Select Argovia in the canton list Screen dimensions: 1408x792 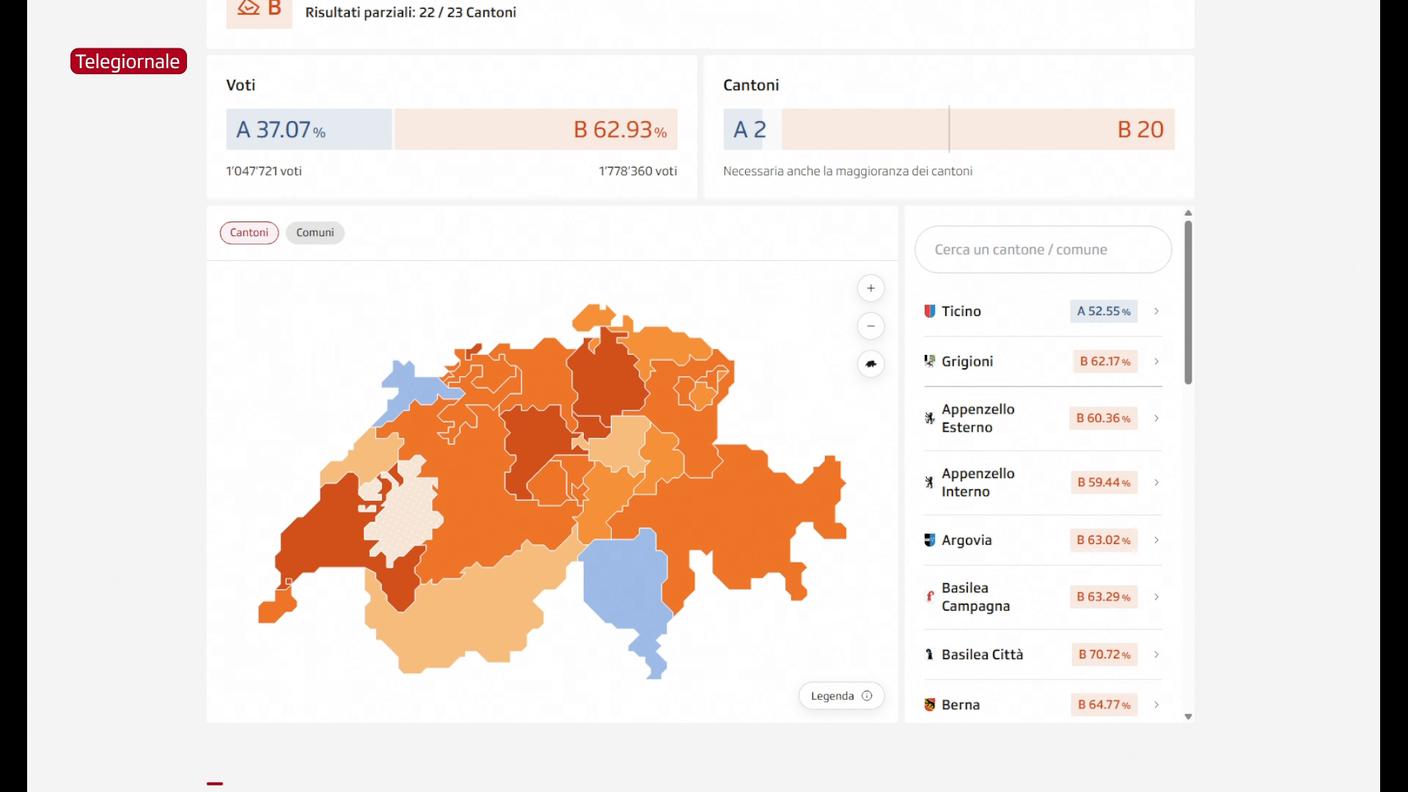tap(966, 540)
